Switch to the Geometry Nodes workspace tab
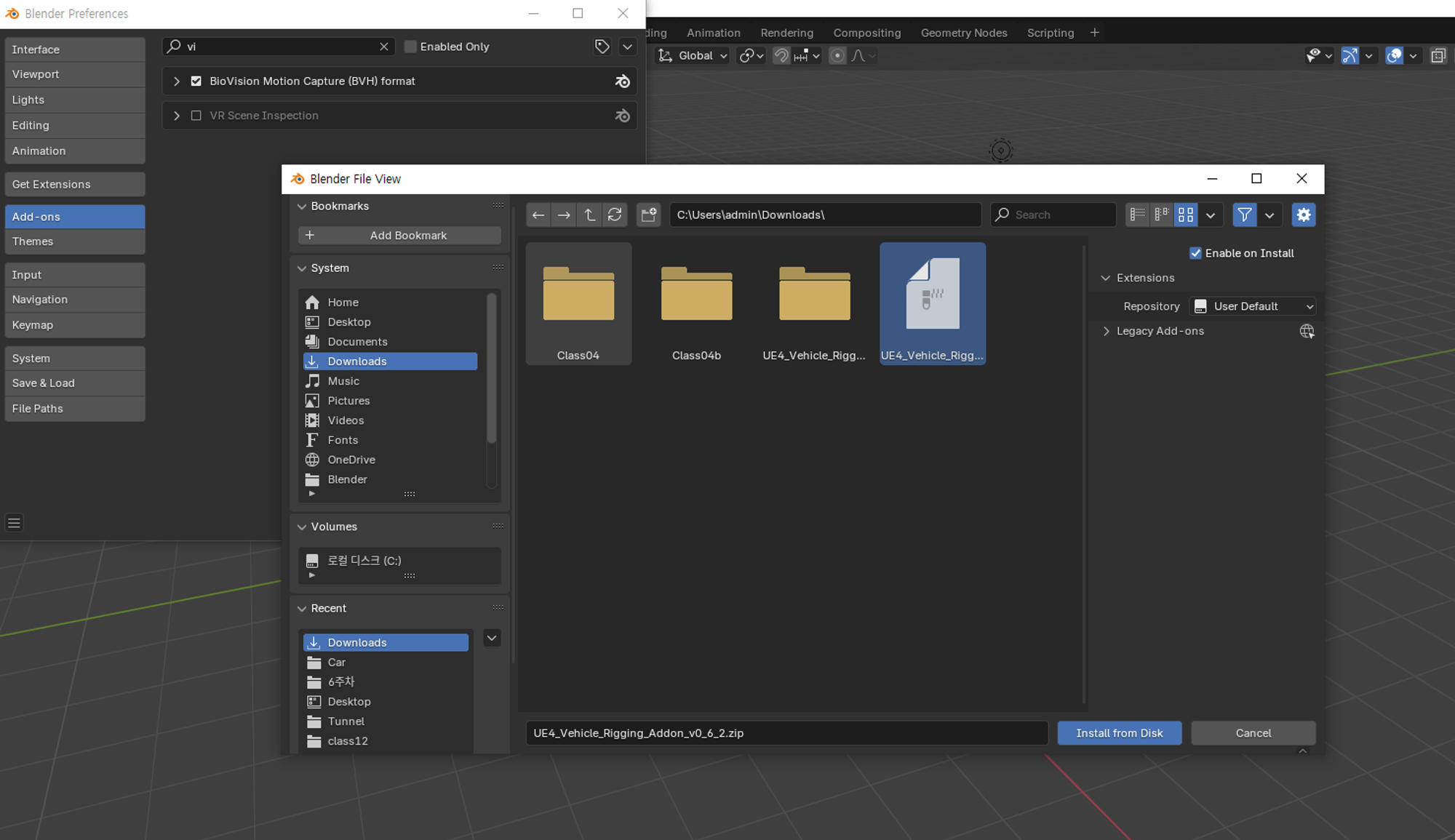 click(x=963, y=33)
